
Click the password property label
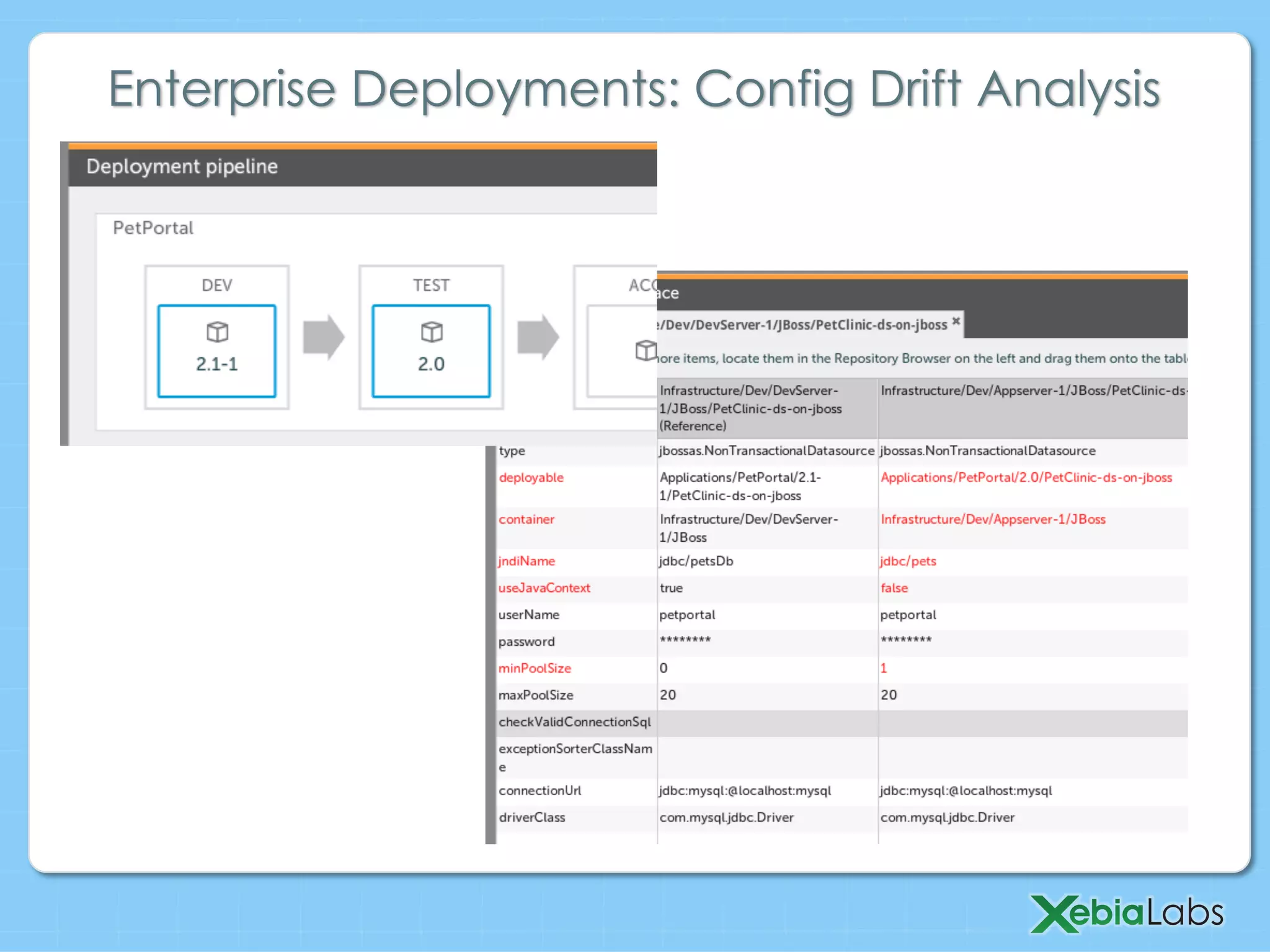click(526, 641)
